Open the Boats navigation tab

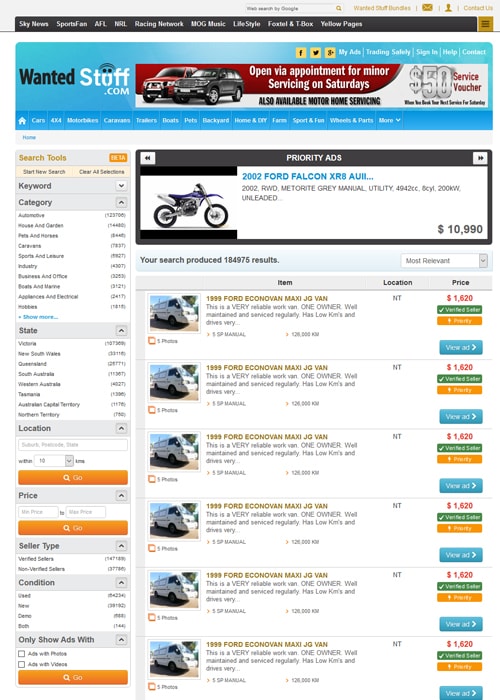tap(171, 120)
